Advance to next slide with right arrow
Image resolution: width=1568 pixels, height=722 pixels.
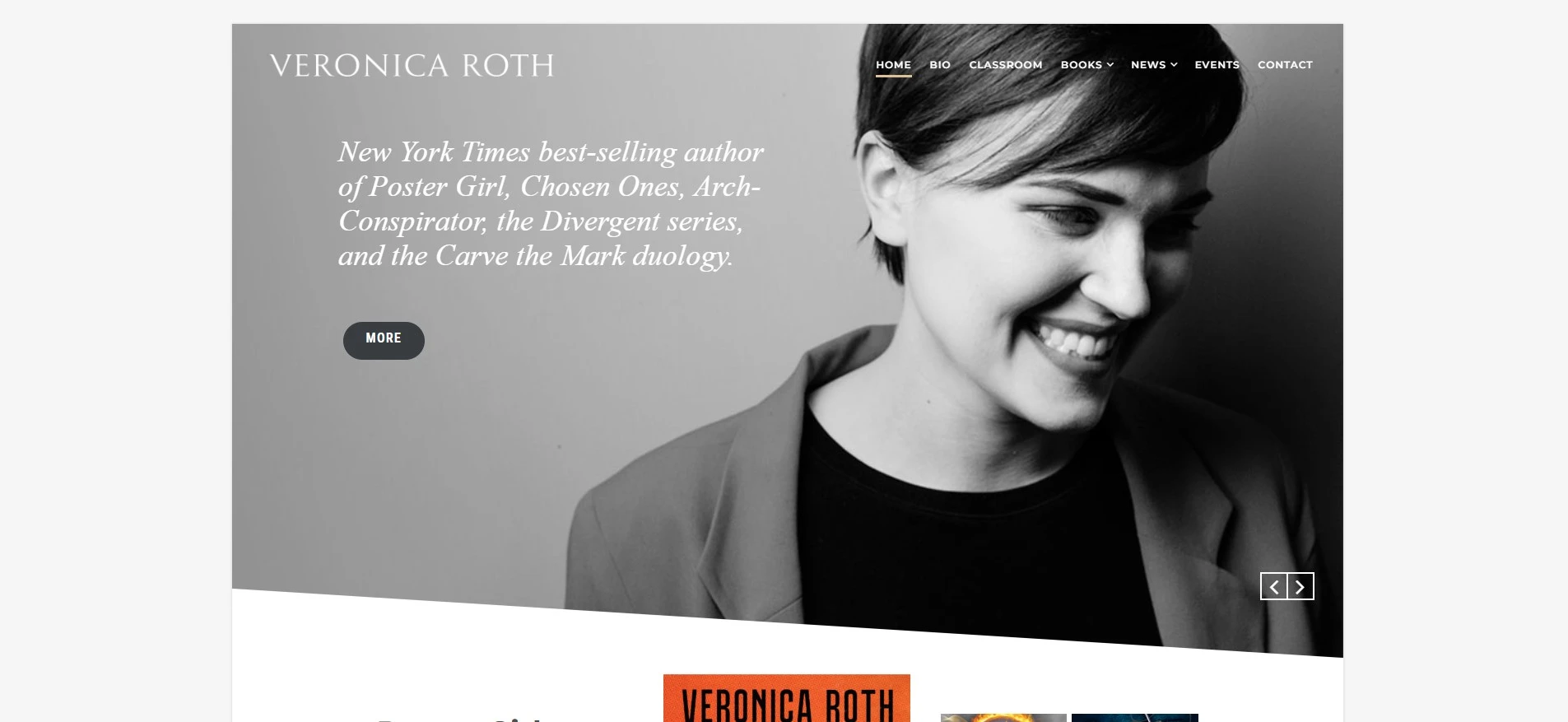point(1300,586)
